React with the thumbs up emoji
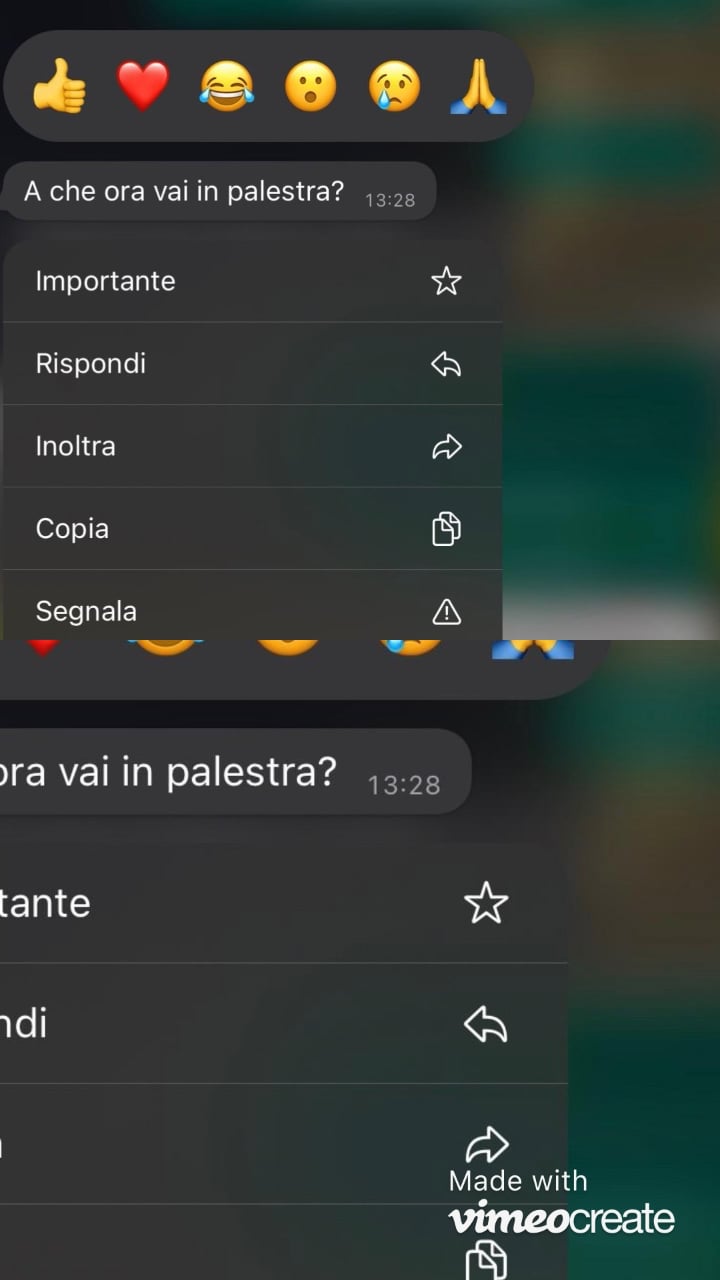Viewport: 720px width, 1280px height. tap(60, 86)
